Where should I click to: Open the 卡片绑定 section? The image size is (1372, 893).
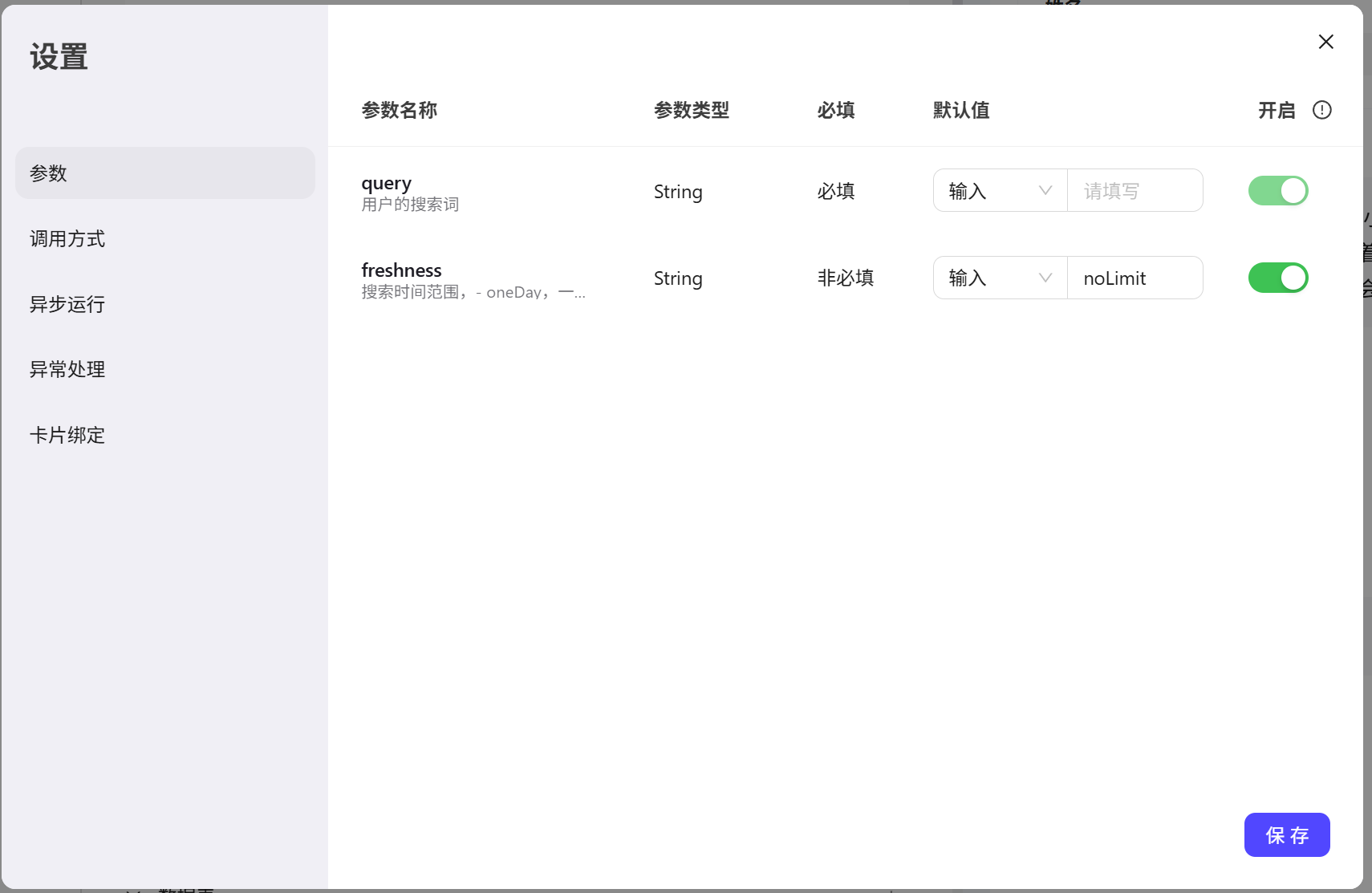coord(67,436)
